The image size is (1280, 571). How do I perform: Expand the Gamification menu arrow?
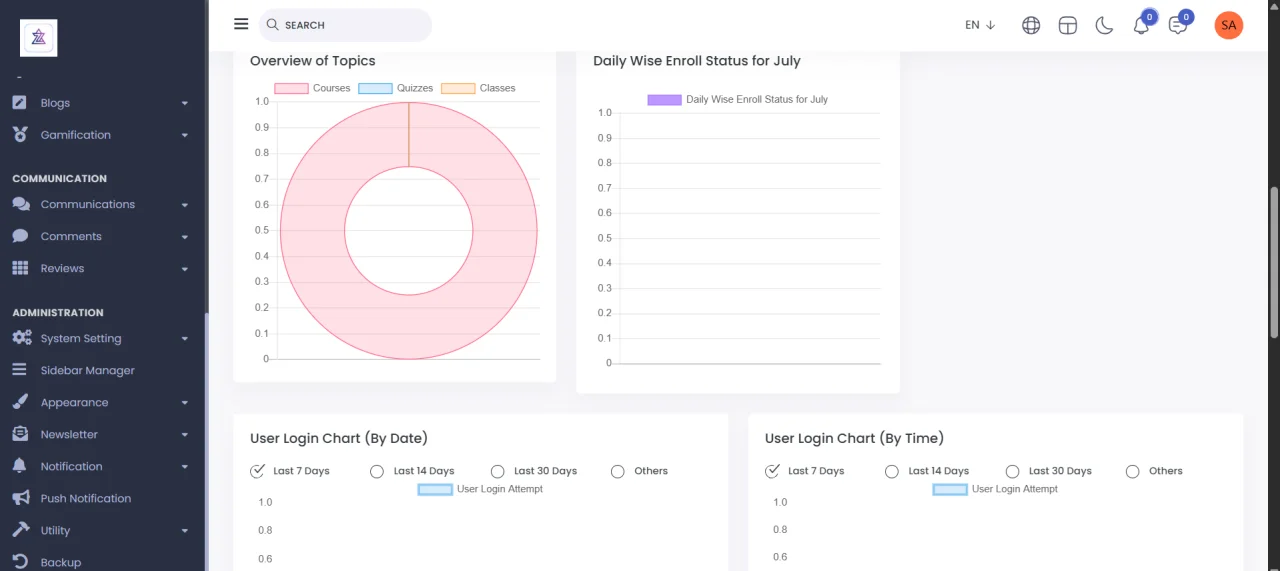[185, 135]
